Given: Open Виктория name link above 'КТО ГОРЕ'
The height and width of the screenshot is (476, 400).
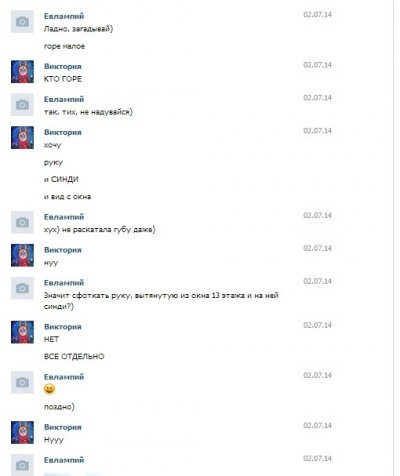Looking at the screenshot, I should coord(63,66).
